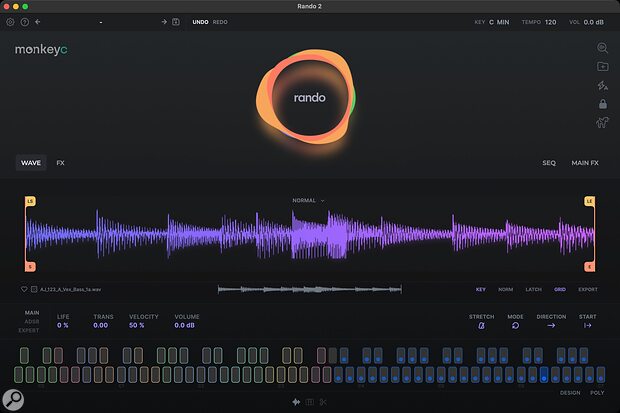Image resolution: width=620 pixels, height=413 pixels.
Task: Click the horse icon in right sidebar
Action: click(x=602, y=123)
